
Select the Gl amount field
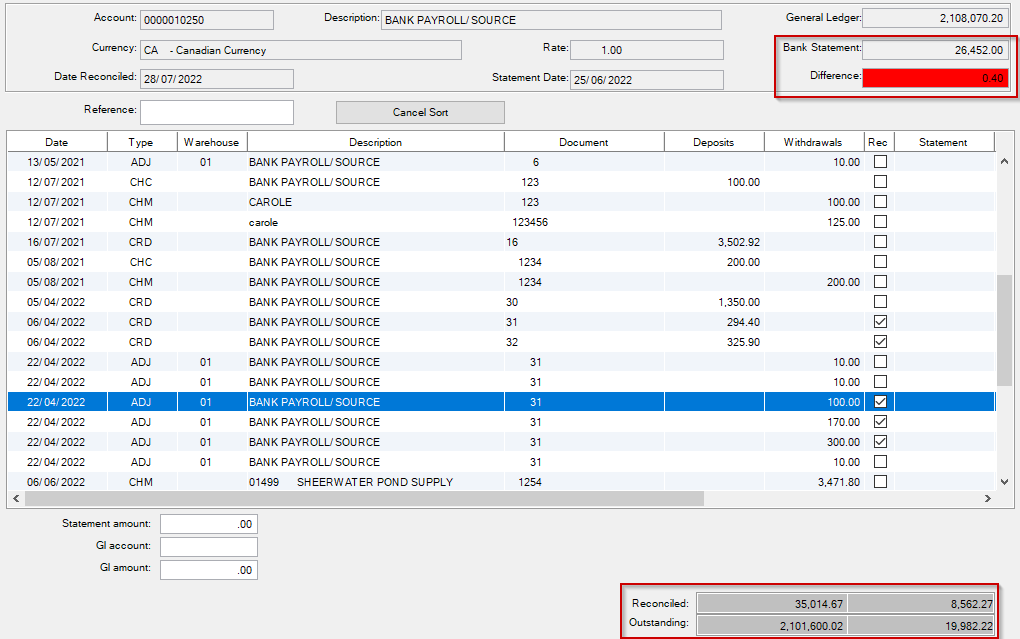tap(208, 569)
